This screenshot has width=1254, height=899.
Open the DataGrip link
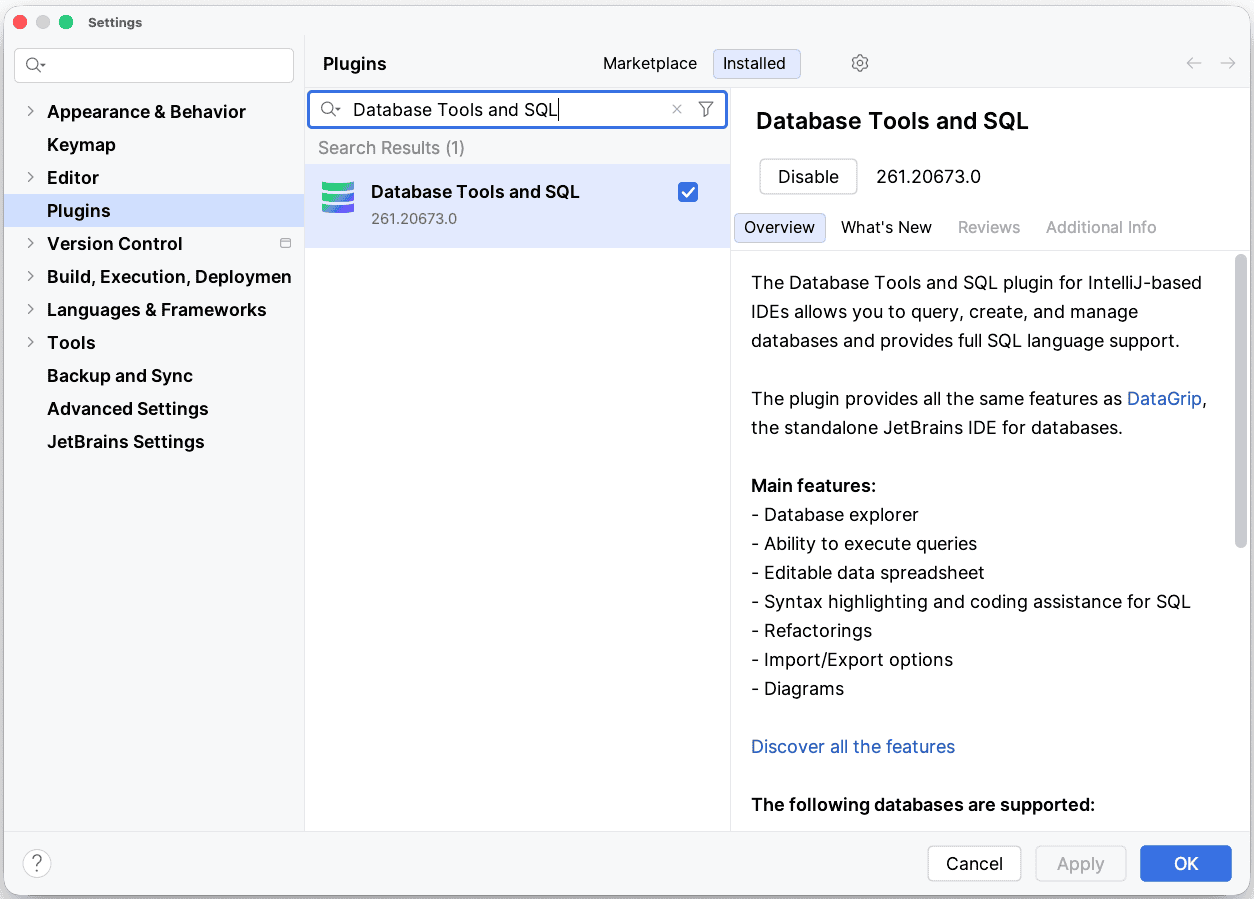tap(1164, 398)
